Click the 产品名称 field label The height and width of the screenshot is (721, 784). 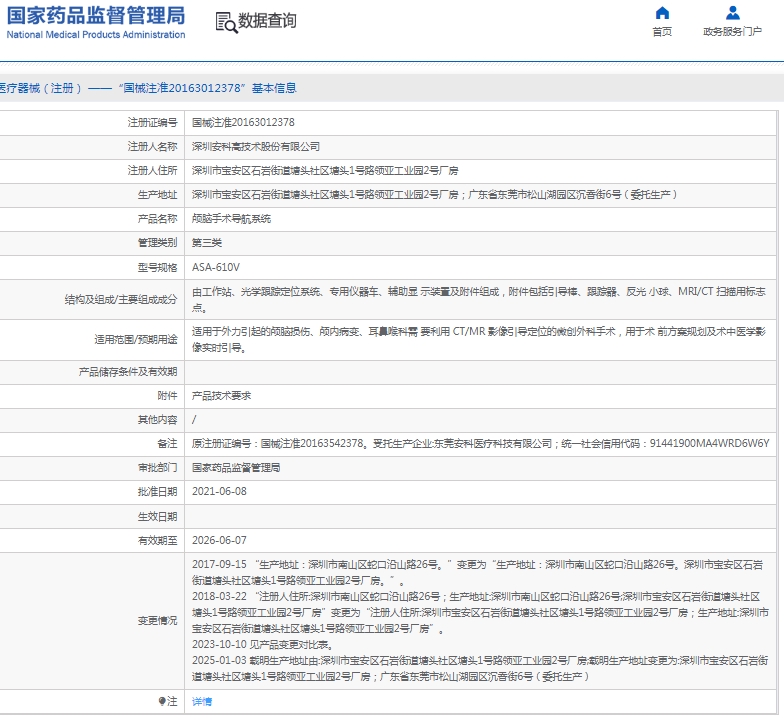158,218
